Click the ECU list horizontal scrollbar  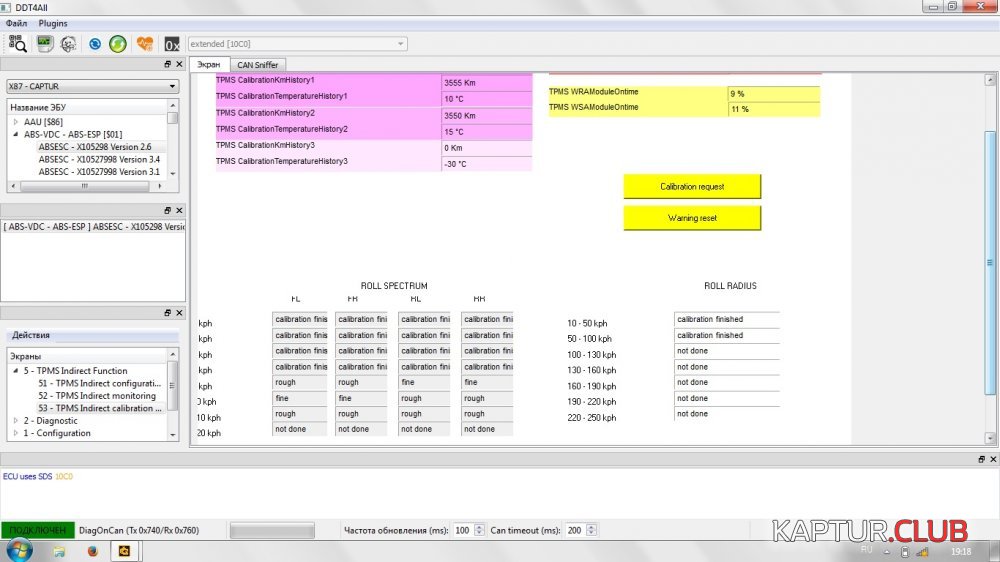click(85, 186)
